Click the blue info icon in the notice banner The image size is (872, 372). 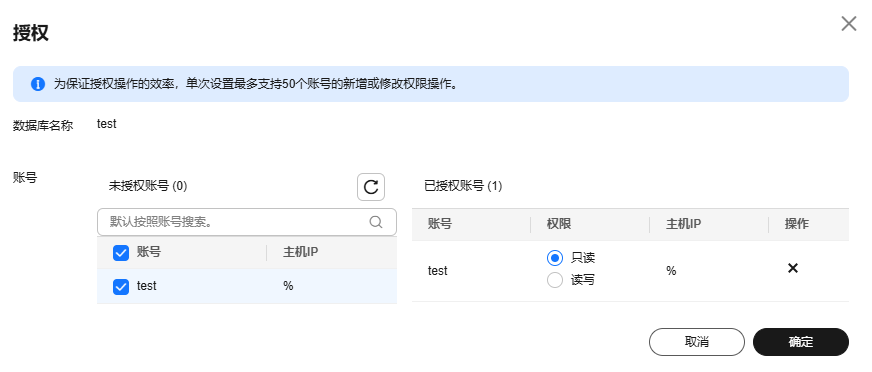point(38,84)
